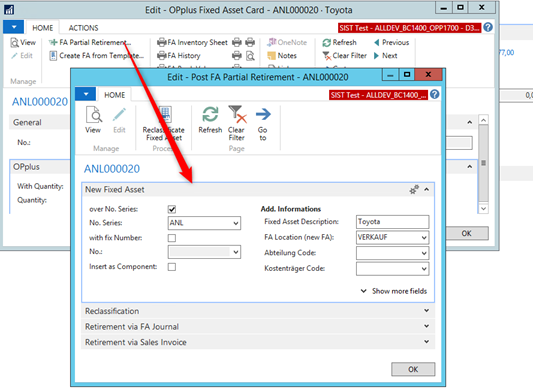Click customize gear icon on New Fixed Asset
The width and height of the screenshot is (533, 390).
414,189
